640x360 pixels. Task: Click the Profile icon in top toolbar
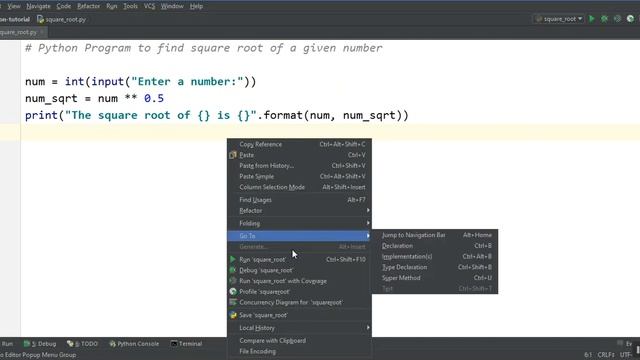pyautogui.click(x=631, y=19)
